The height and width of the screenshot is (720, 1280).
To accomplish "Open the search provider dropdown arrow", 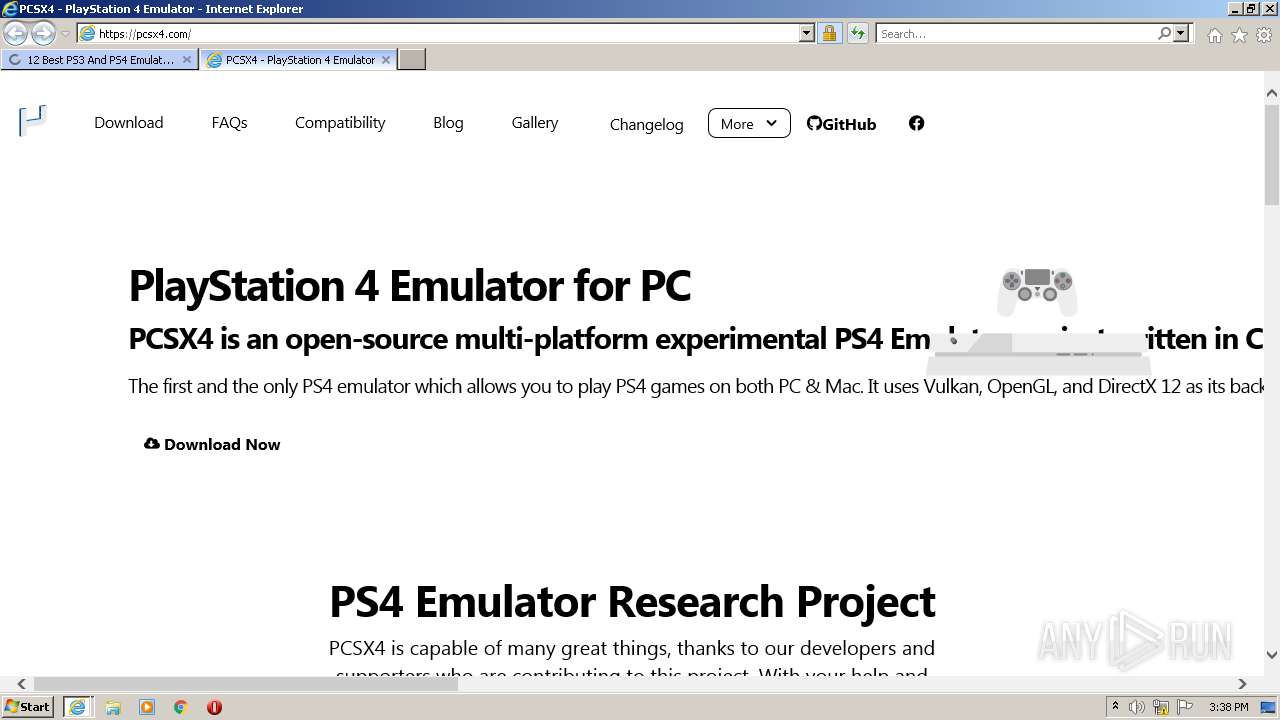I will tap(1181, 33).
